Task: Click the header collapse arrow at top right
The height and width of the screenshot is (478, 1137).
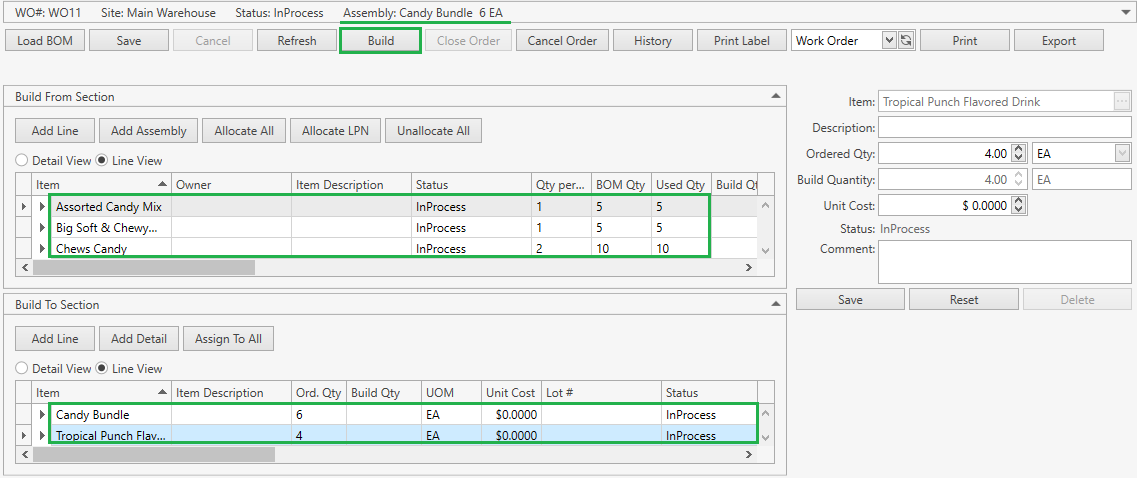Action: click(1126, 13)
